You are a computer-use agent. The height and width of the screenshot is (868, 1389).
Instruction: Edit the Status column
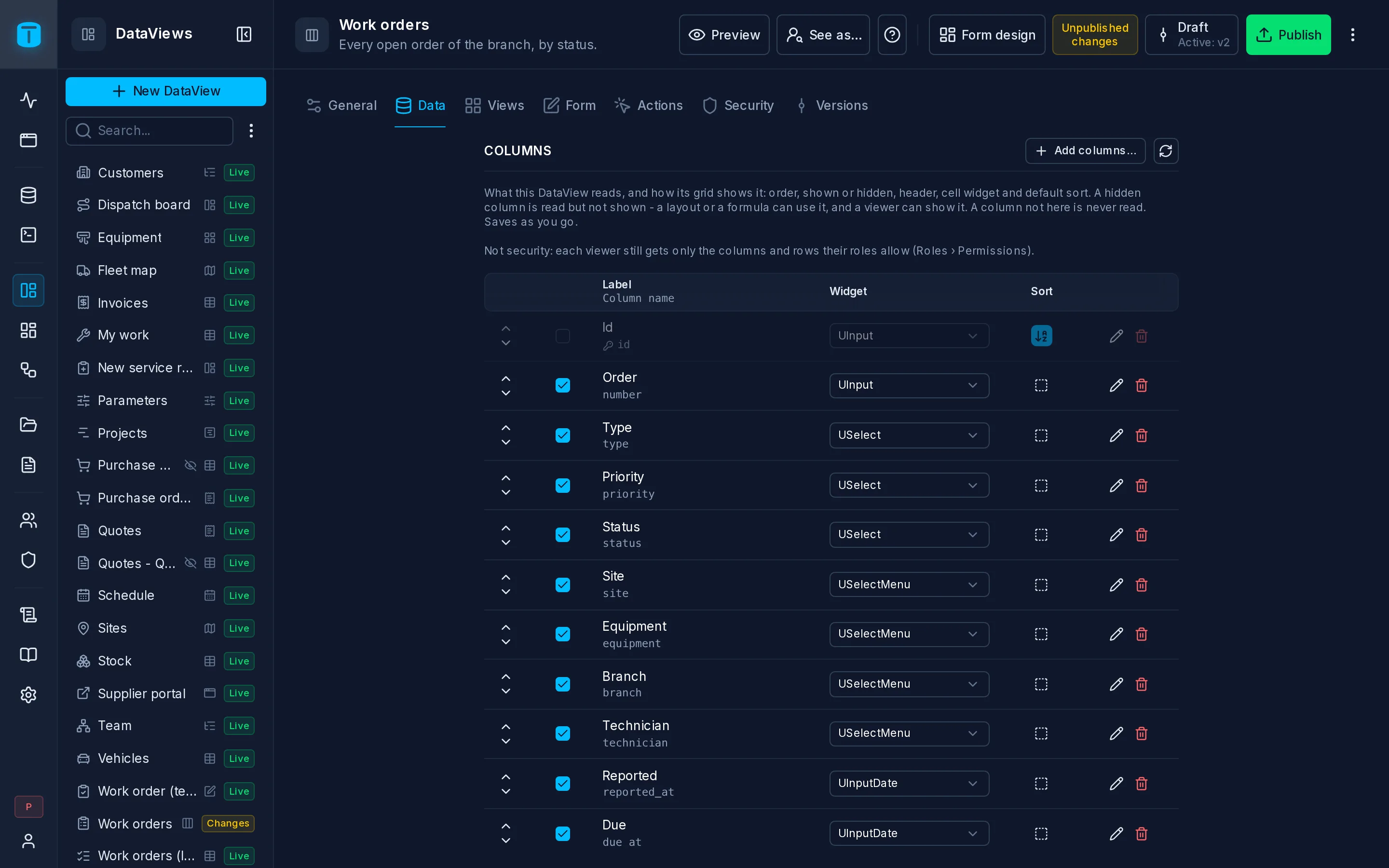coord(1117,535)
